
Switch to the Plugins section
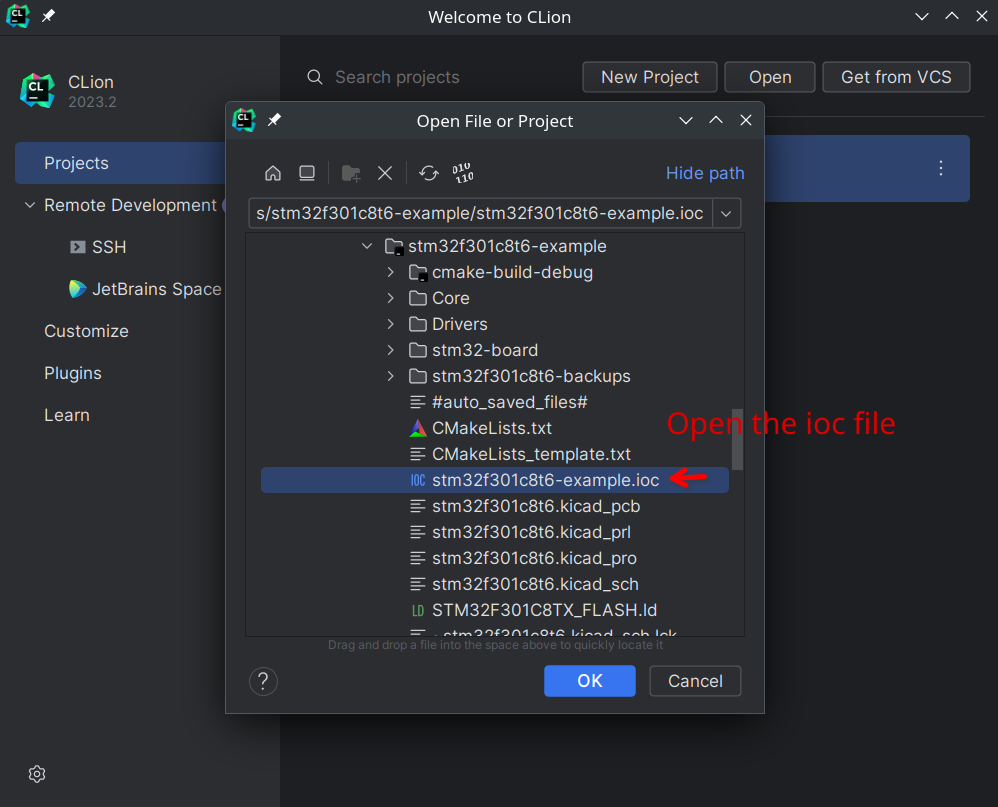(x=73, y=373)
